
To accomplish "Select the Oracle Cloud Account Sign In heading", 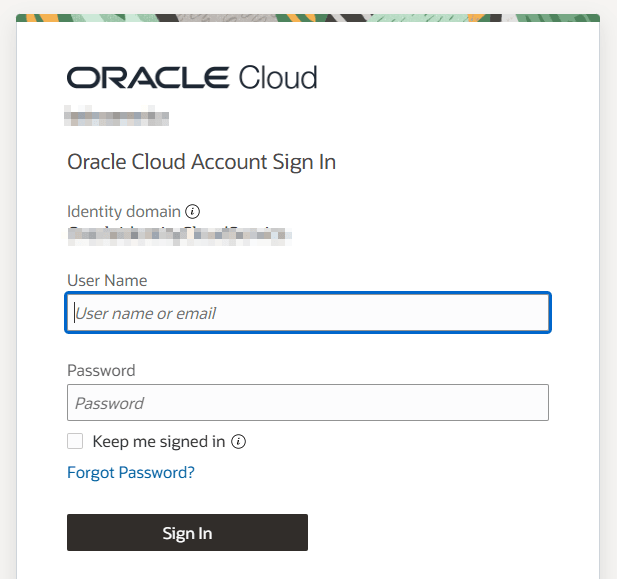I will [201, 162].
